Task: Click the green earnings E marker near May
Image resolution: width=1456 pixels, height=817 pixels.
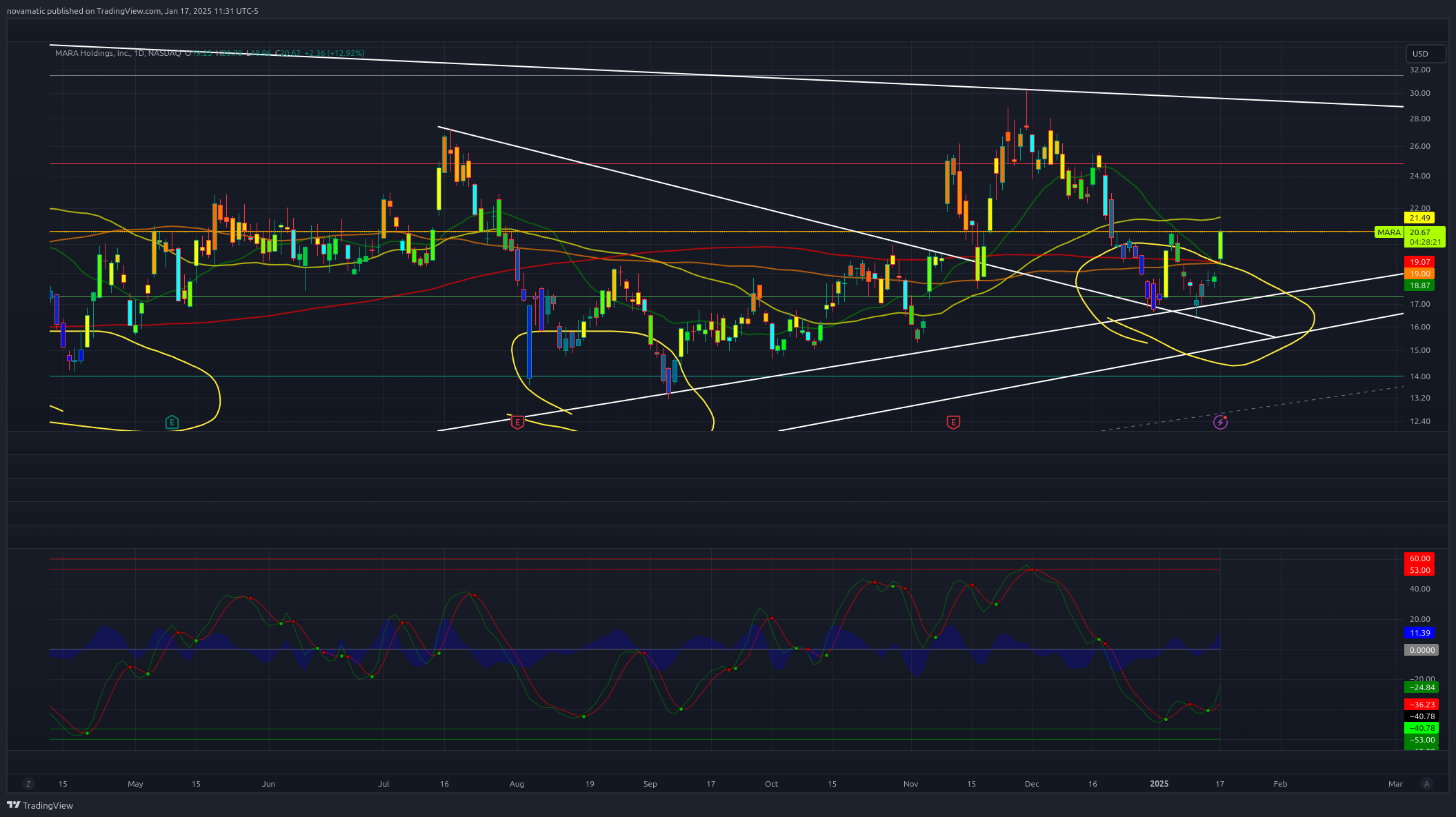Action: coord(172,422)
